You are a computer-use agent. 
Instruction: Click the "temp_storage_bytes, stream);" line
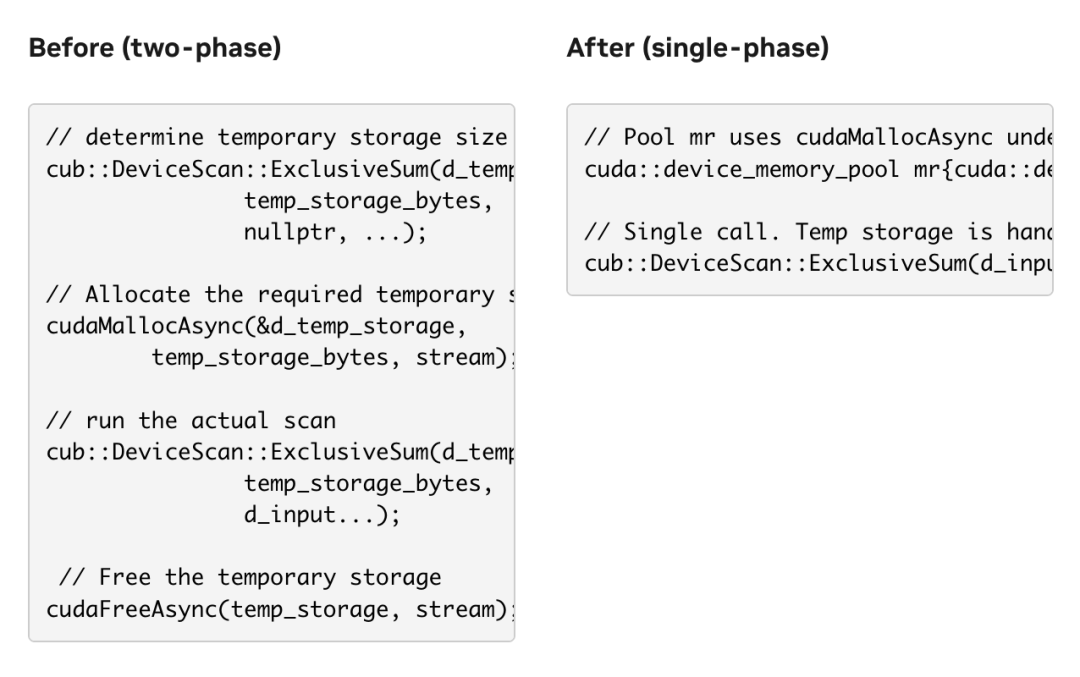coord(329,358)
